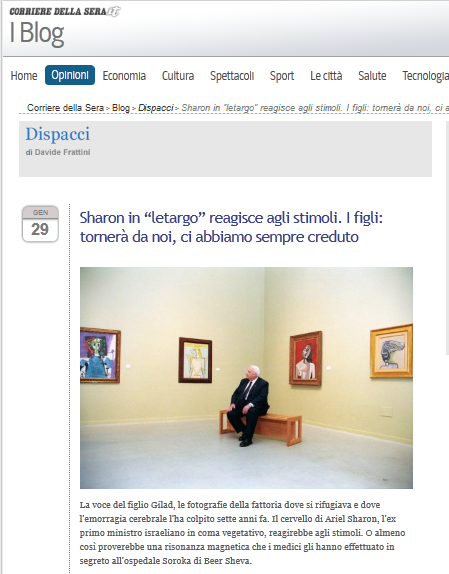Click the Blog breadcrumb link

(121, 108)
